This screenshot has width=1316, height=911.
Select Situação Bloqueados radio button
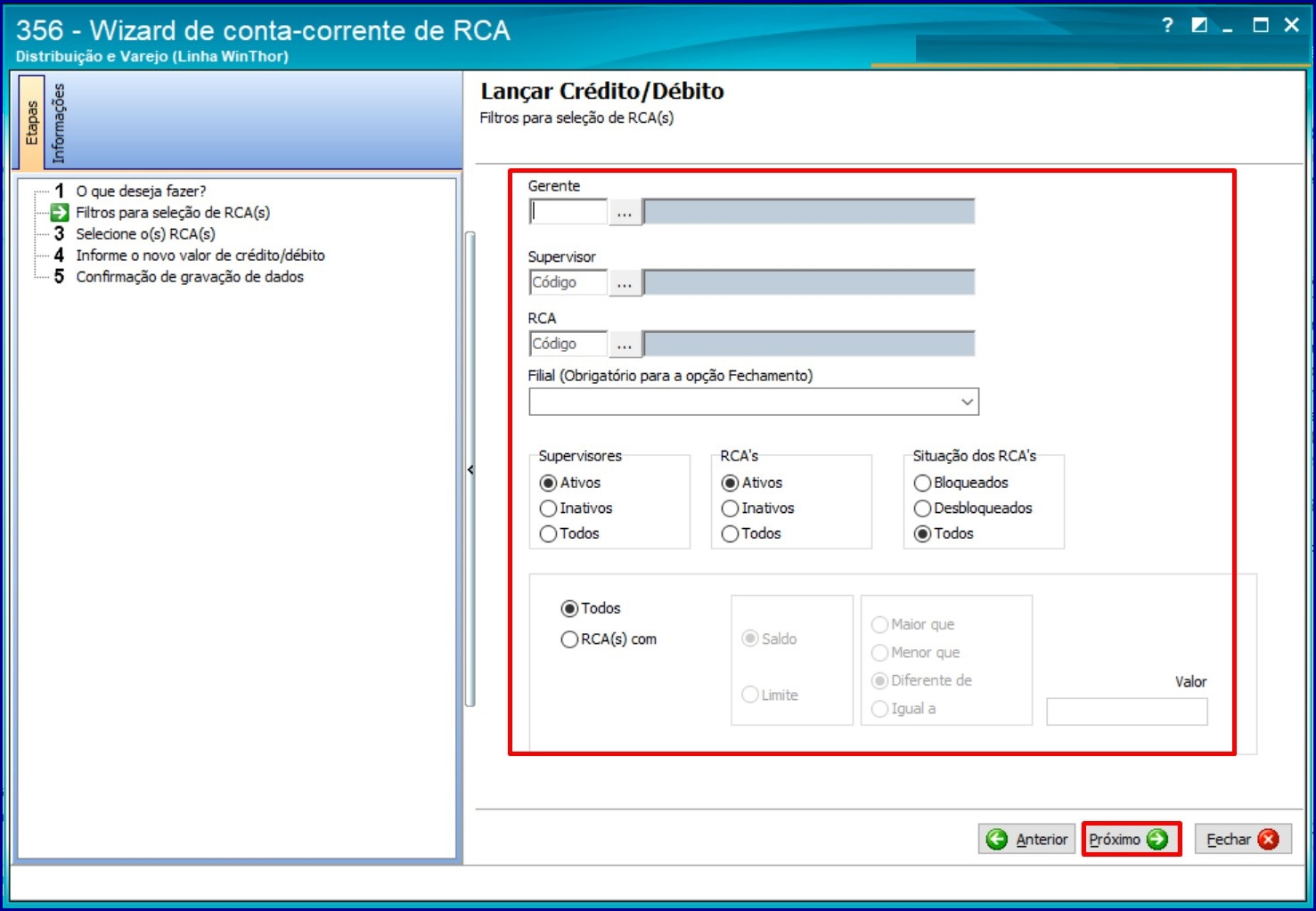923,483
